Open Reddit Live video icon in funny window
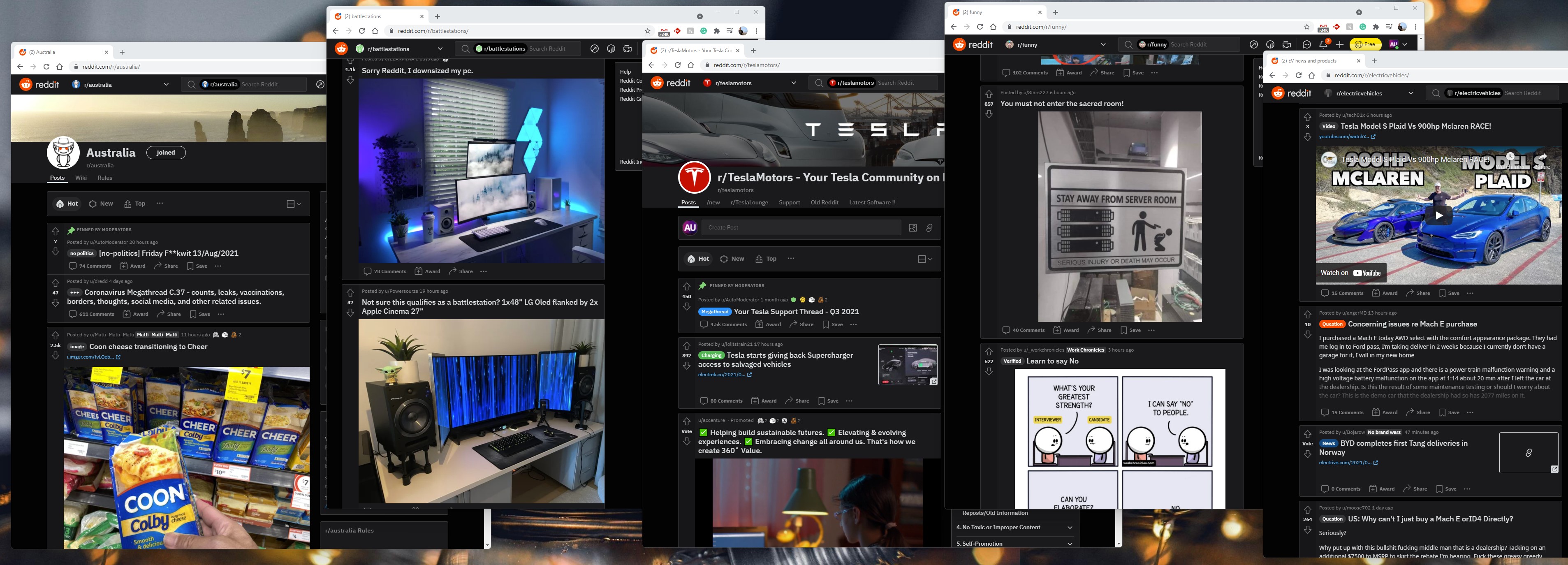1568x565 pixels. coord(1287,44)
